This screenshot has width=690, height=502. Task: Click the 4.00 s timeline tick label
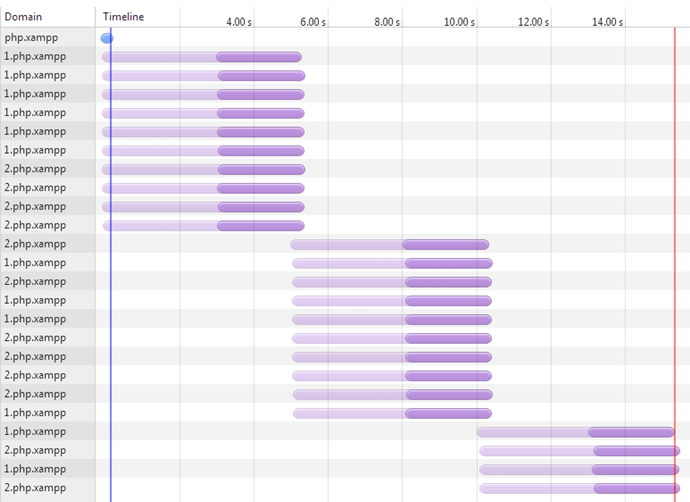point(239,22)
